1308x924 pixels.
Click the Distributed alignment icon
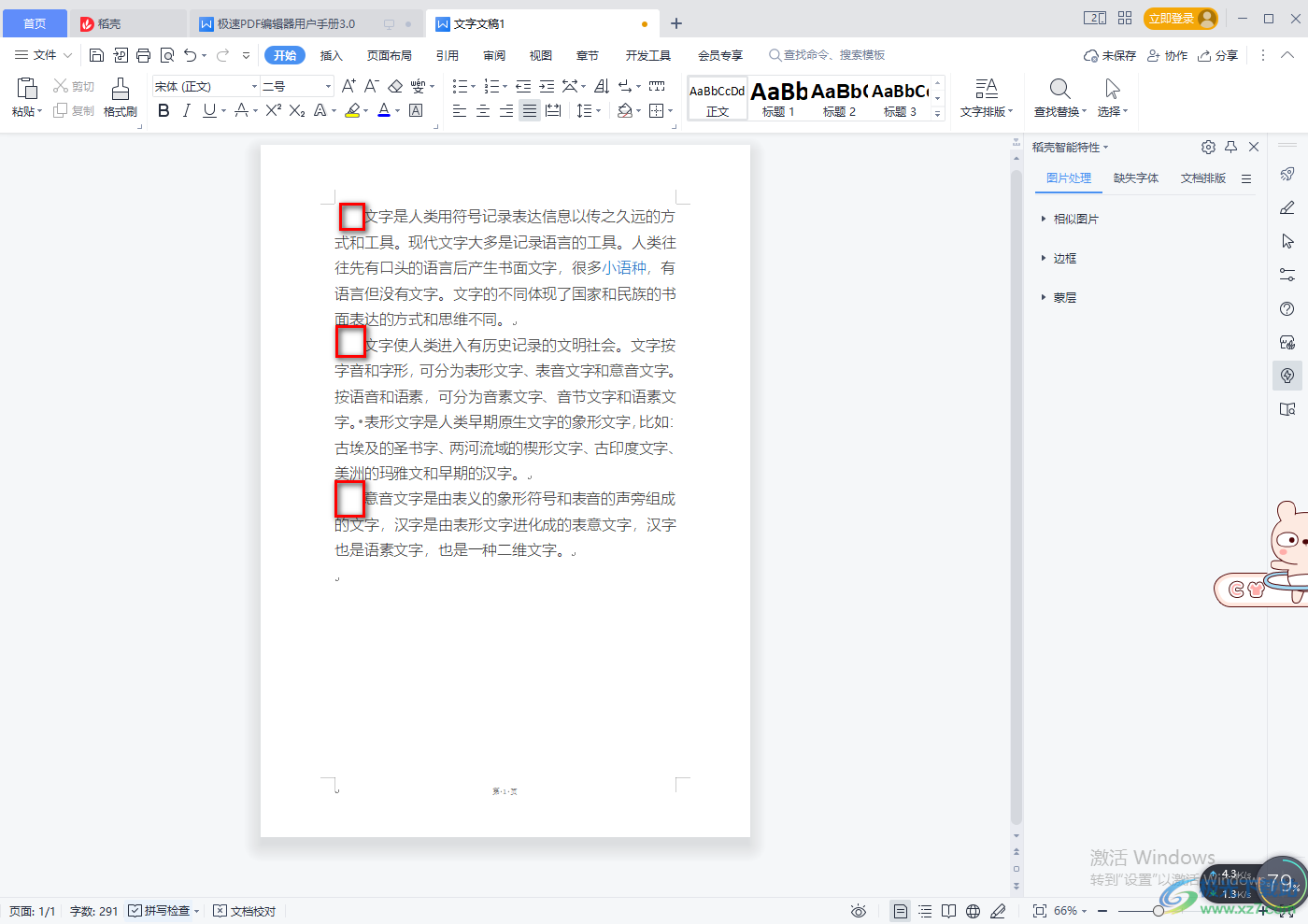pos(553,110)
